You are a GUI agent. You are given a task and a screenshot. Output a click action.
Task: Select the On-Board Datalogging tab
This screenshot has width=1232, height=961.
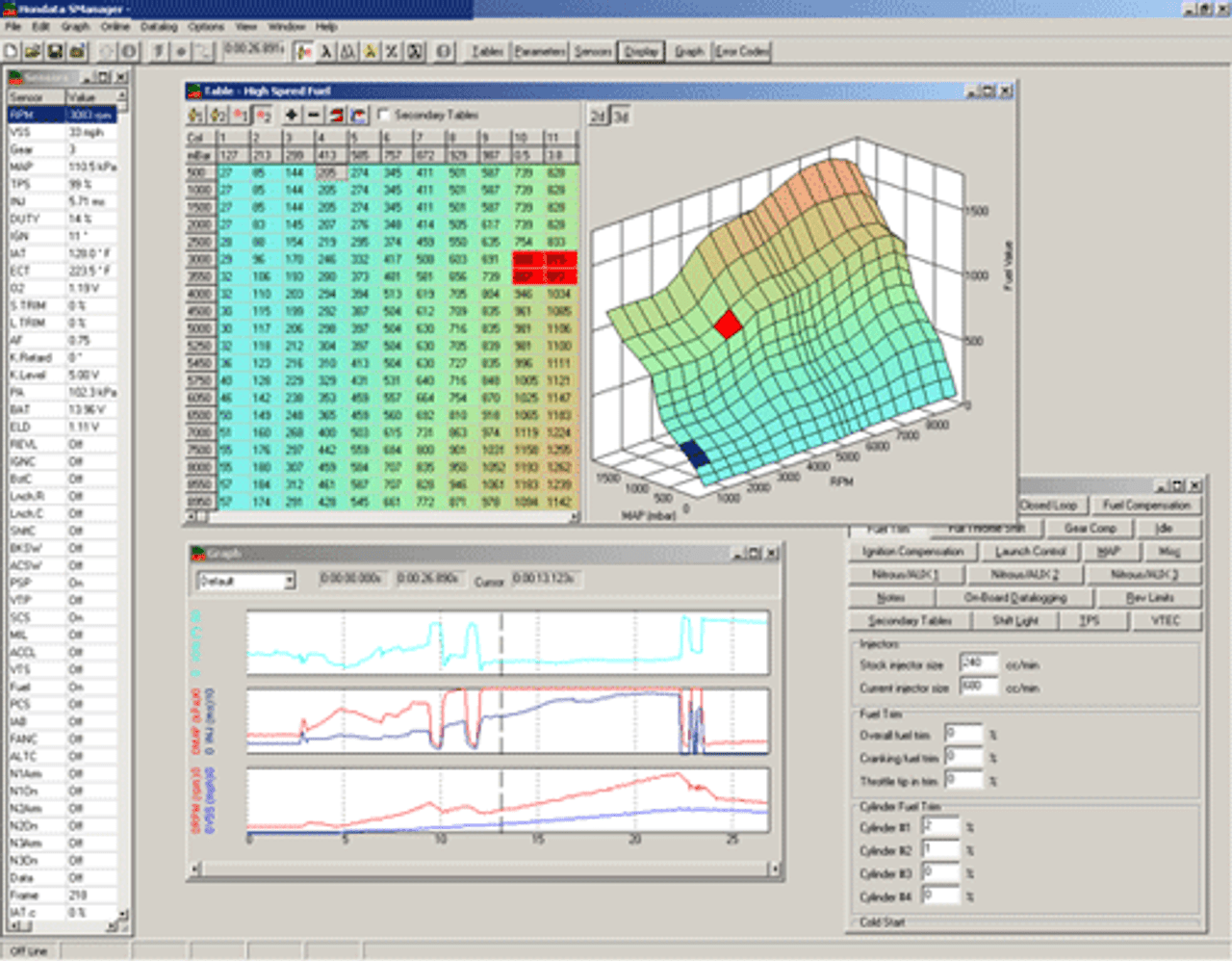[1015, 597]
